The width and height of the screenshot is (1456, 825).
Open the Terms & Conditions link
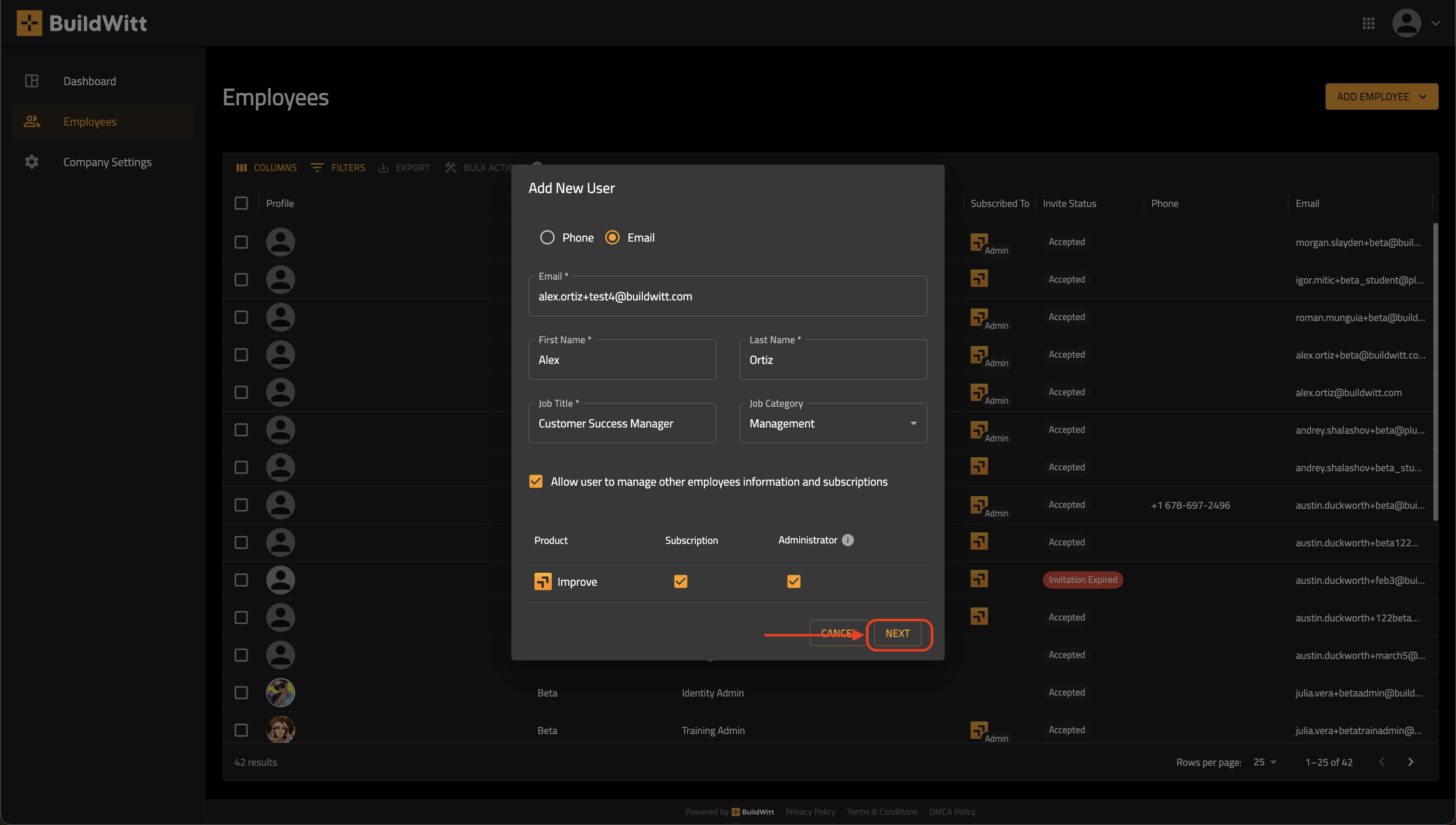click(882, 812)
